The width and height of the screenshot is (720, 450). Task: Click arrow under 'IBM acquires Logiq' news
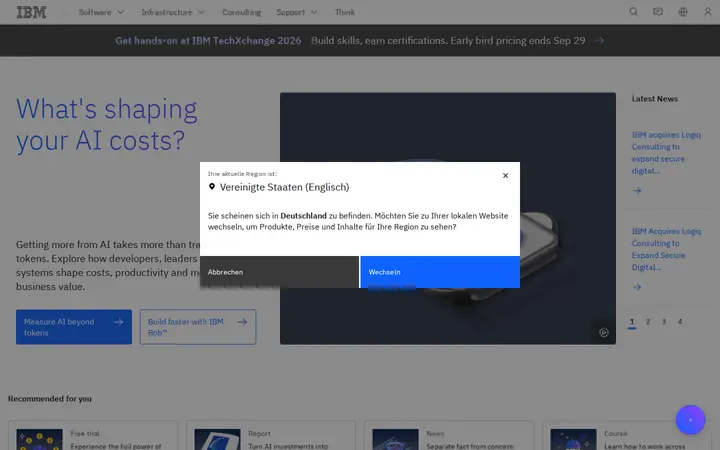[x=637, y=191]
